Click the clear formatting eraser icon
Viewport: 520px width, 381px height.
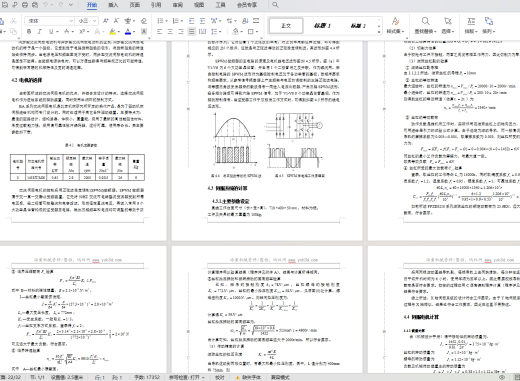pyautogui.click(x=144, y=21)
